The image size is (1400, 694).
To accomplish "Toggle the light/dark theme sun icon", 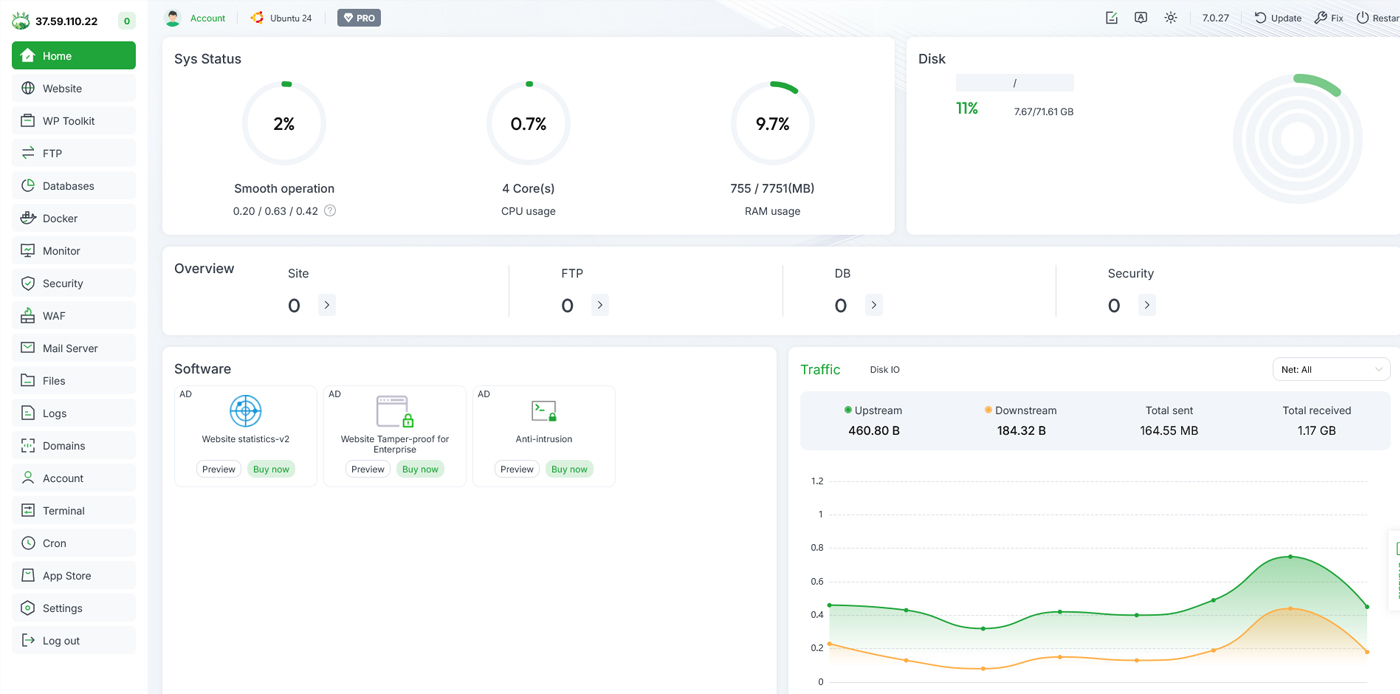I will pyautogui.click(x=1170, y=18).
